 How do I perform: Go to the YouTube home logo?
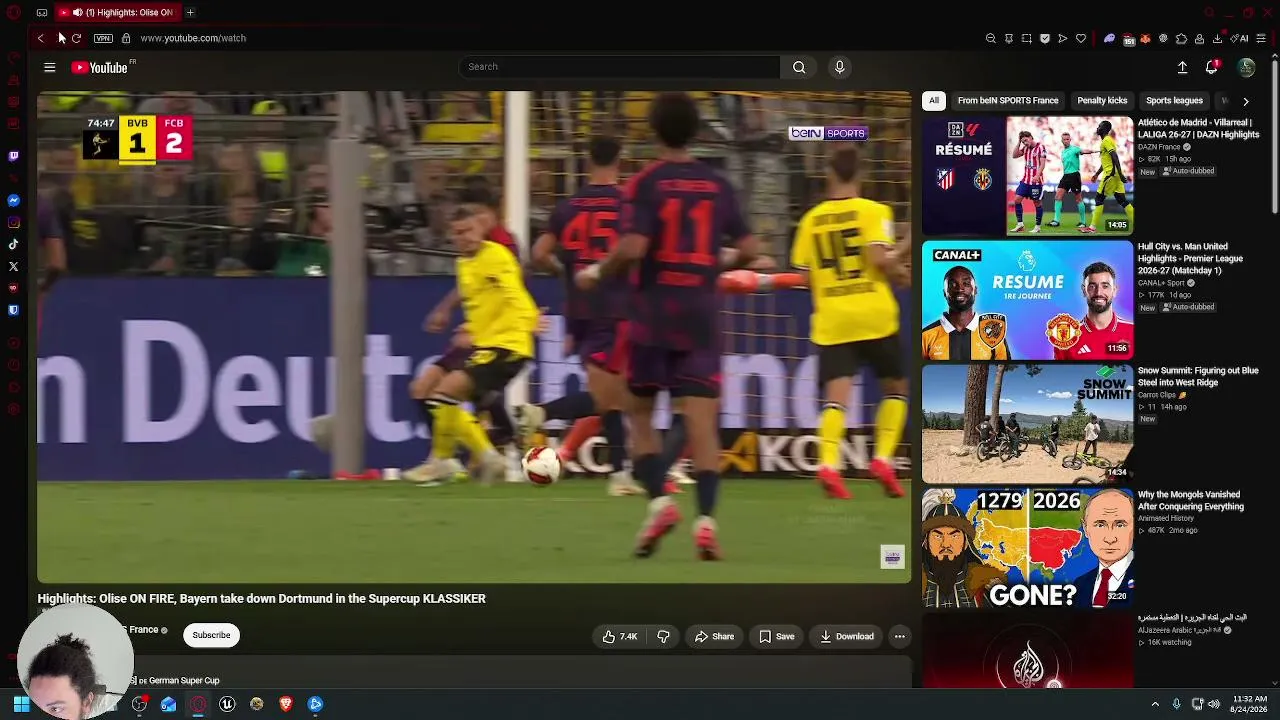(x=100, y=67)
